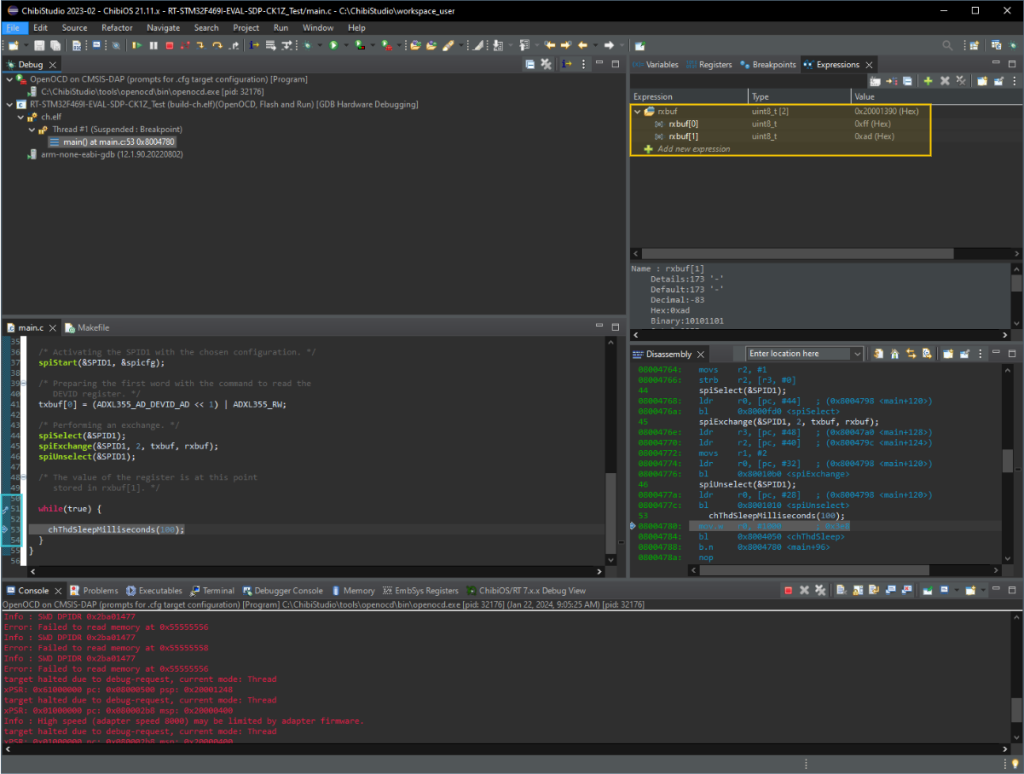Collapse the Thread #1 node

31,129
